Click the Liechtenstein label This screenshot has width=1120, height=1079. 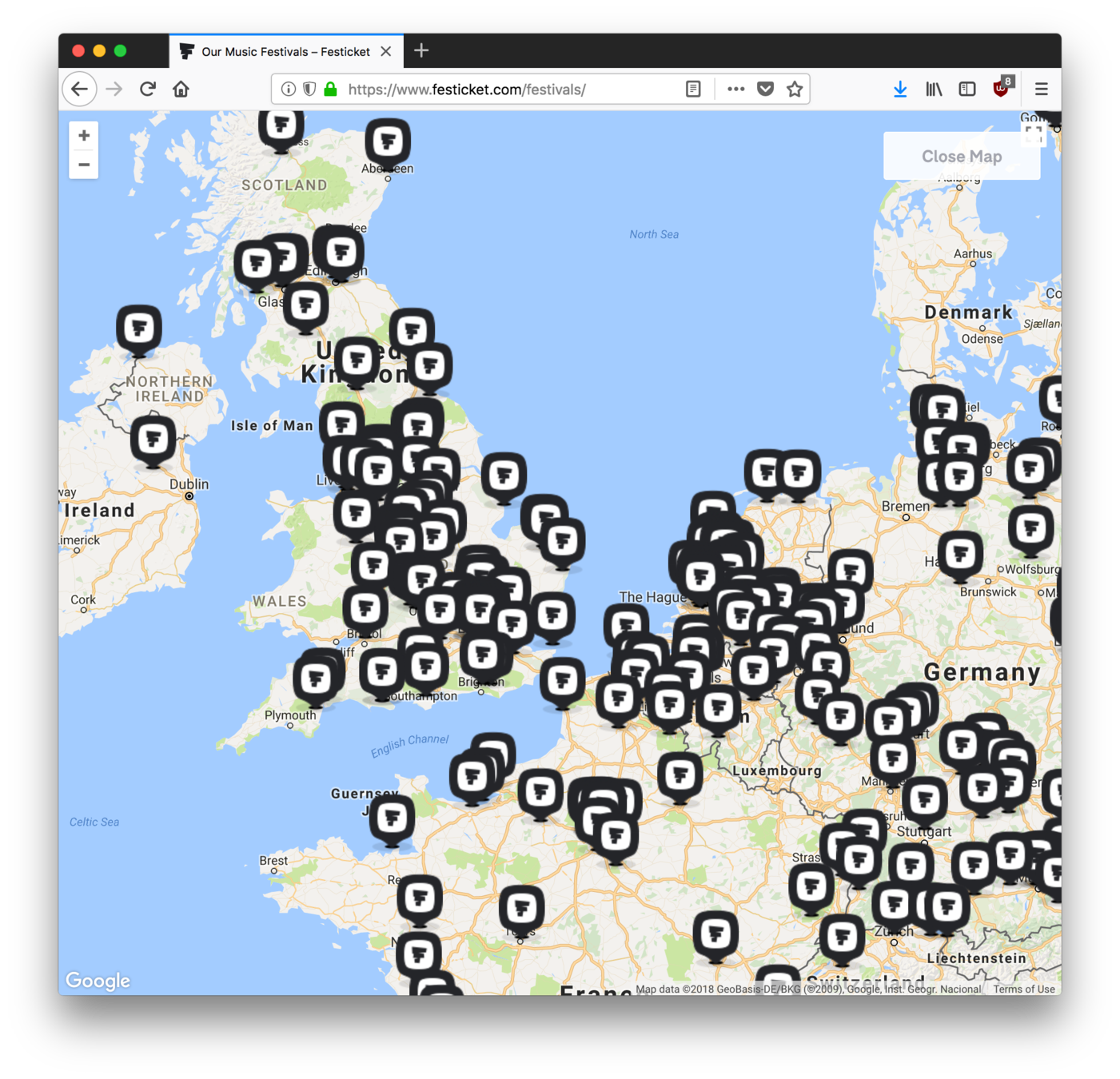point(977,958)
